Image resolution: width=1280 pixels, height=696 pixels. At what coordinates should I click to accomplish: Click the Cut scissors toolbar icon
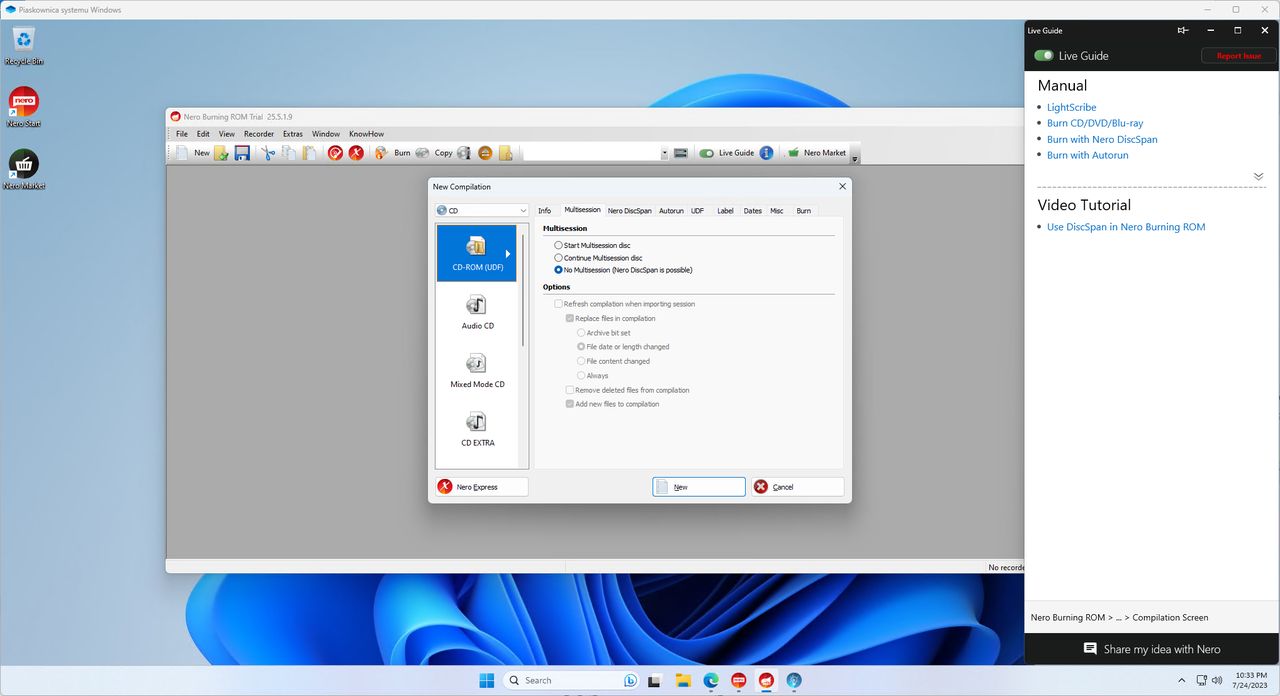(x=268, y=153)
